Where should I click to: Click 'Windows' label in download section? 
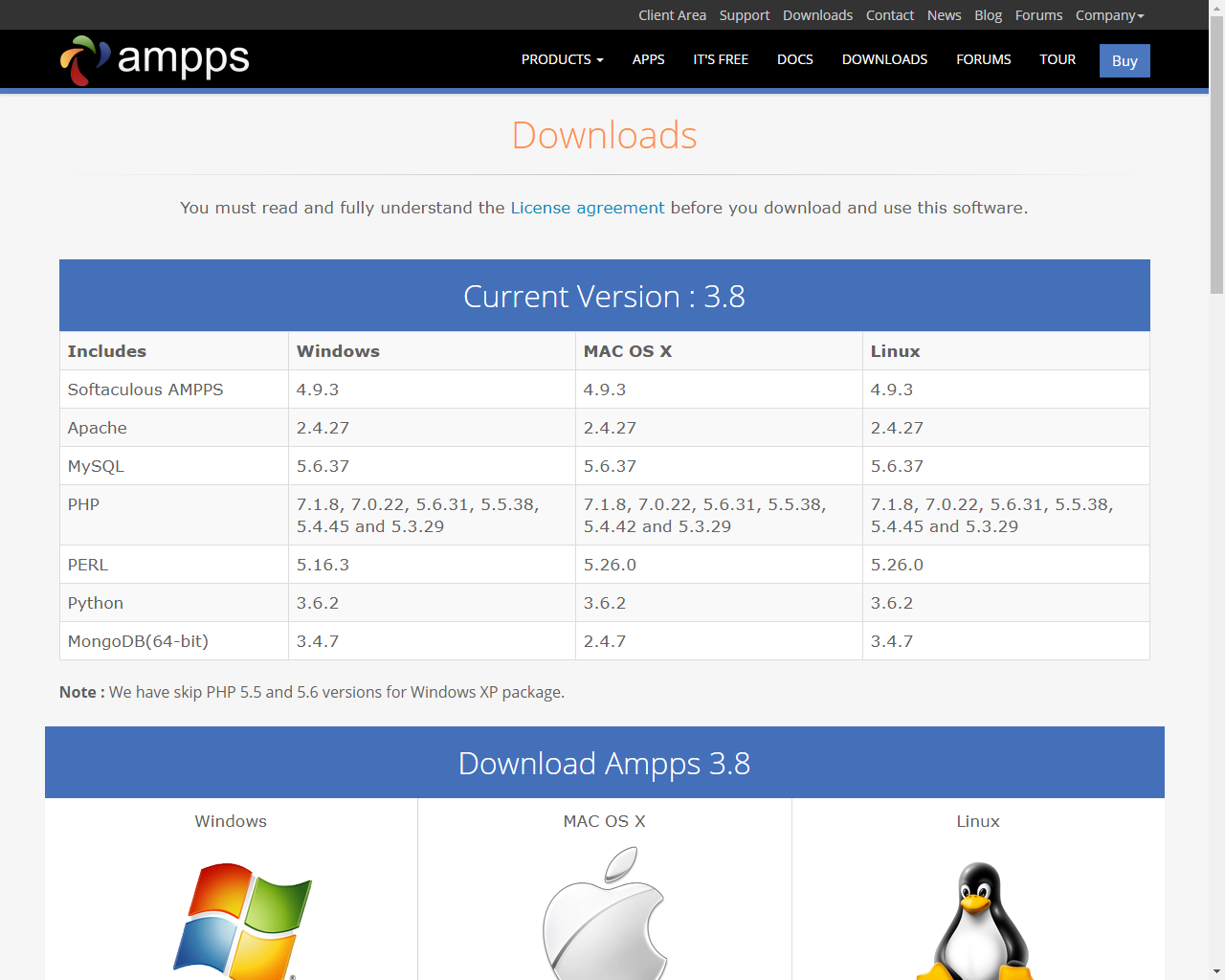231,821
